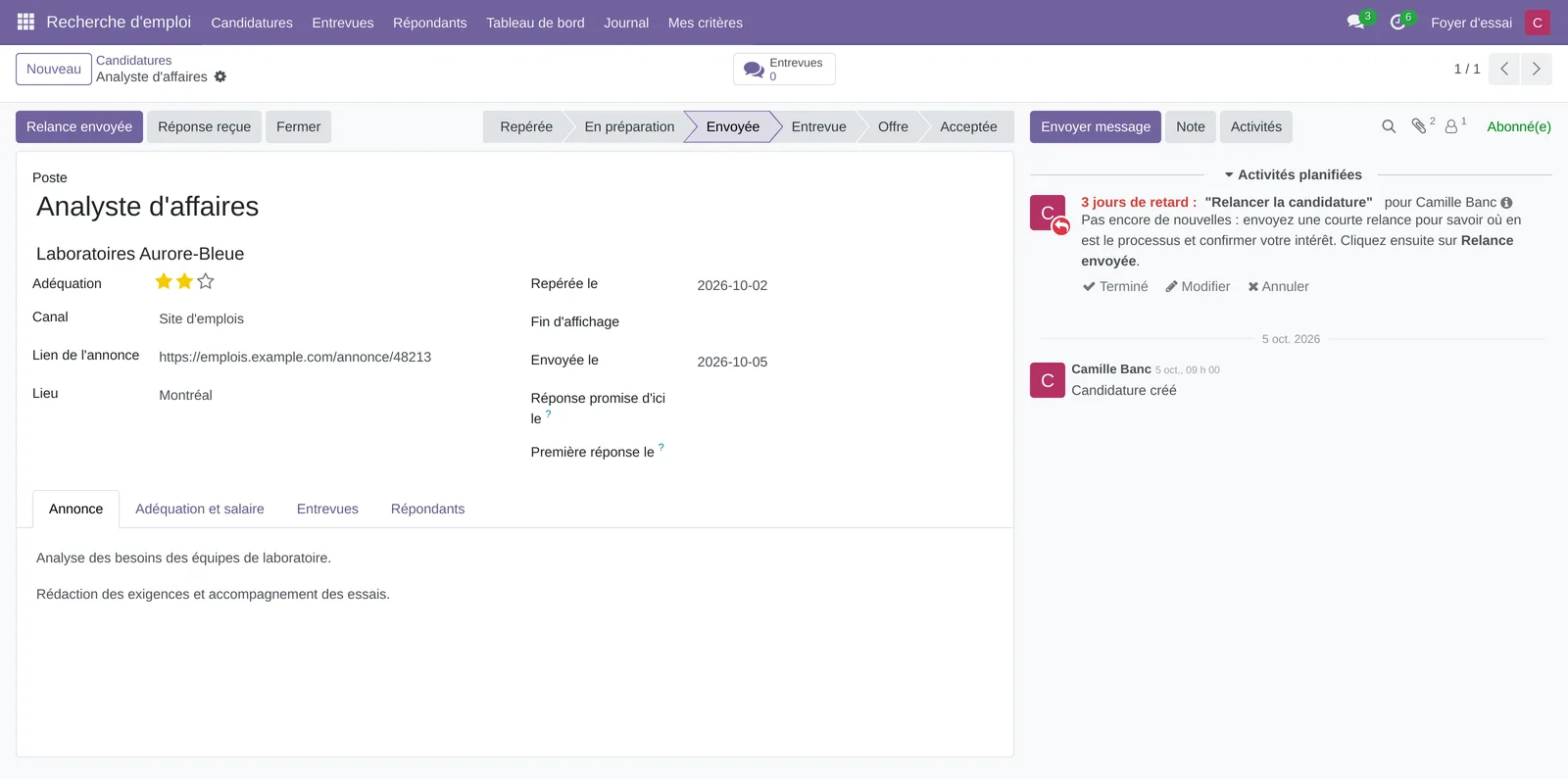Create a new record with Nouveau

coord(54,69)
